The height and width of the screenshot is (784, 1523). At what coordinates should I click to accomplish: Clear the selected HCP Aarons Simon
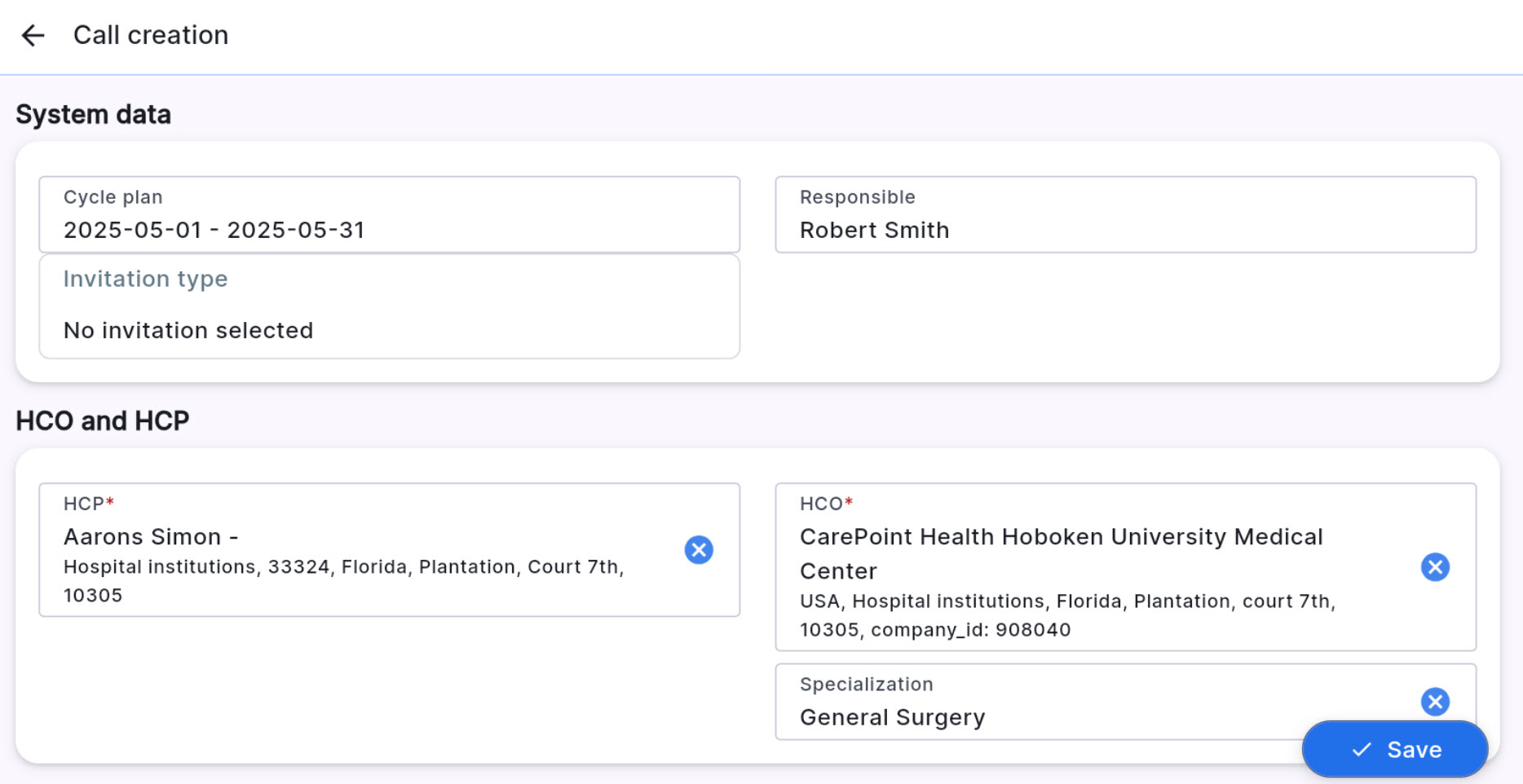point(699,550)
